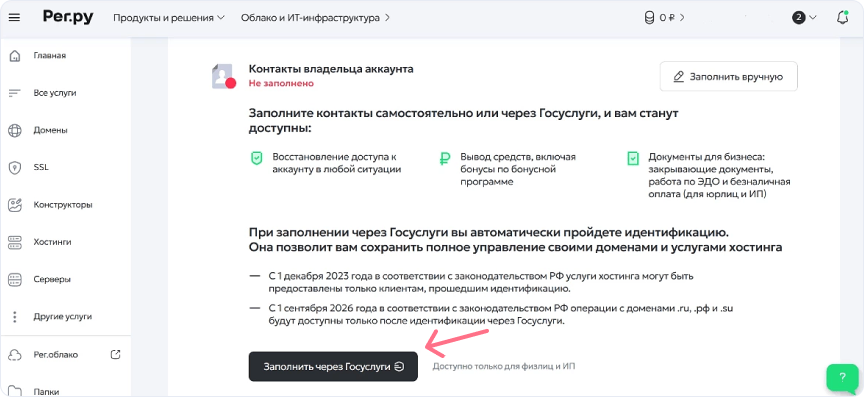Click the Папки folder icon
The height and width of the screenshot is (397, 864).
[15, 390]
